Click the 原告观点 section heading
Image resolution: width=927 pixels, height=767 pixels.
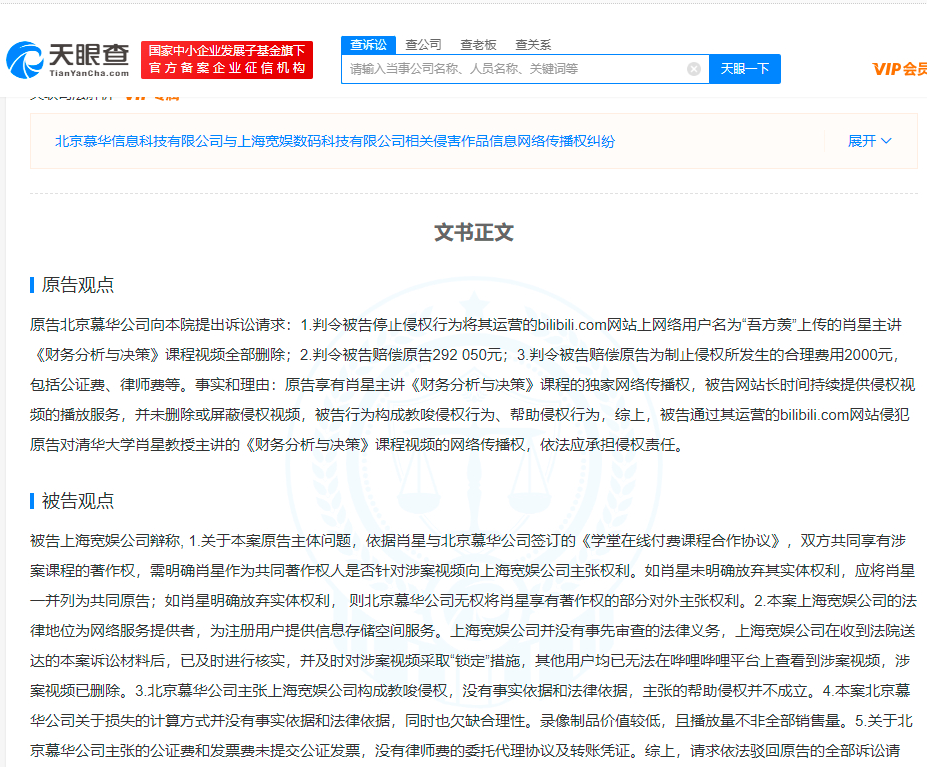tap(78, 285)
